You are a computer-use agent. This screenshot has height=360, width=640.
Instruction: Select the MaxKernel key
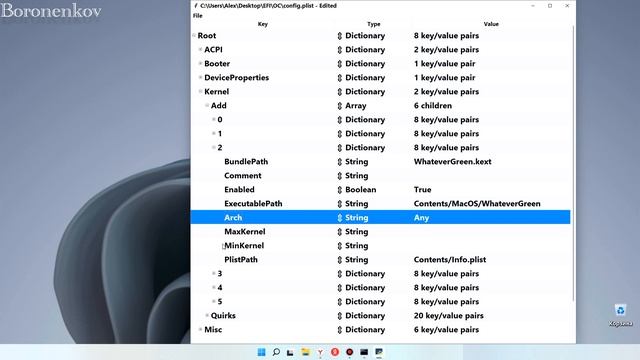244,231
